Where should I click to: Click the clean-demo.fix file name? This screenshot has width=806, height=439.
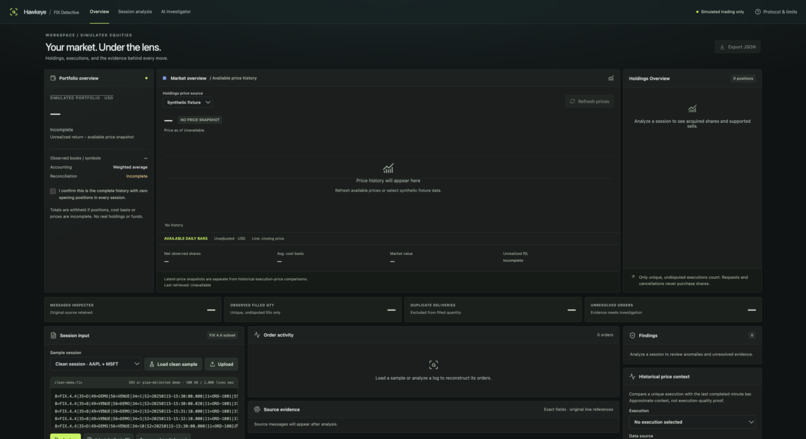[68, 382]
